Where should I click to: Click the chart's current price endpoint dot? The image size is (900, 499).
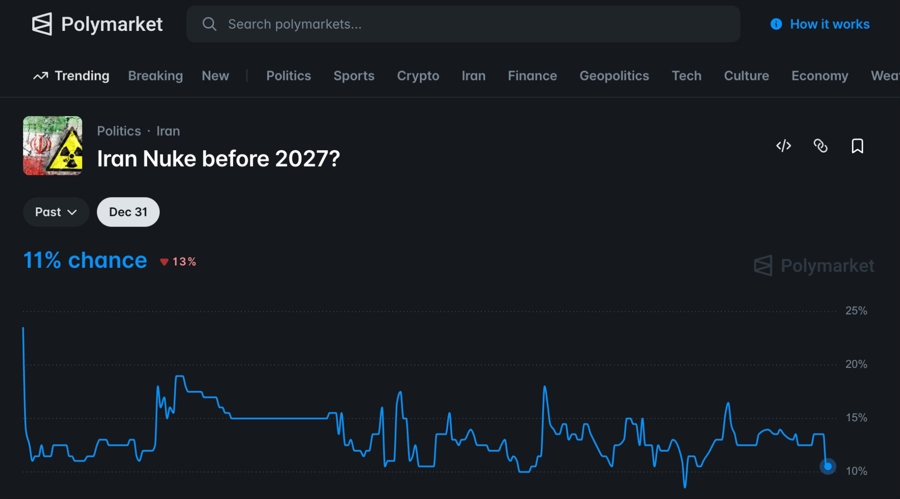tap(828, 466)
